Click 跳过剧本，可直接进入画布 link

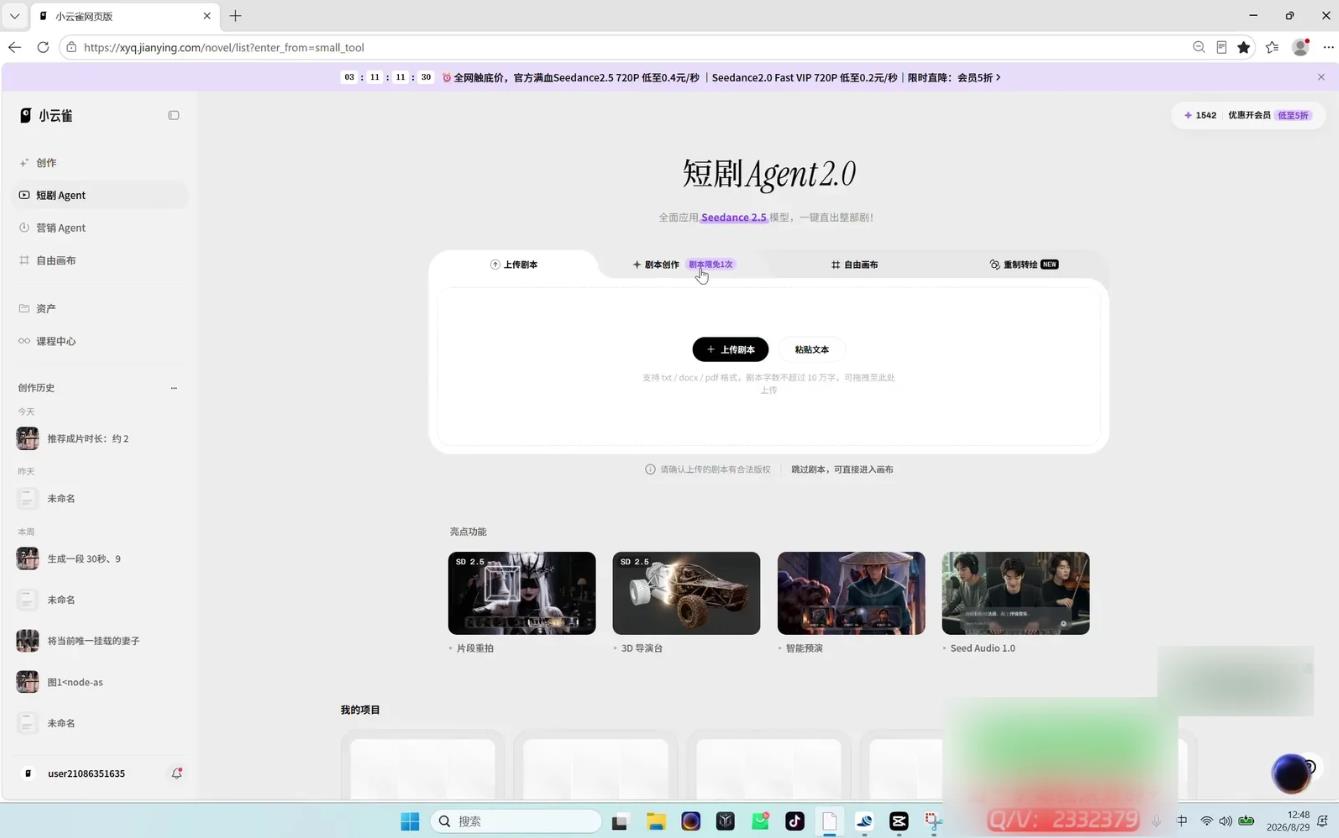[x=842, y=469]
